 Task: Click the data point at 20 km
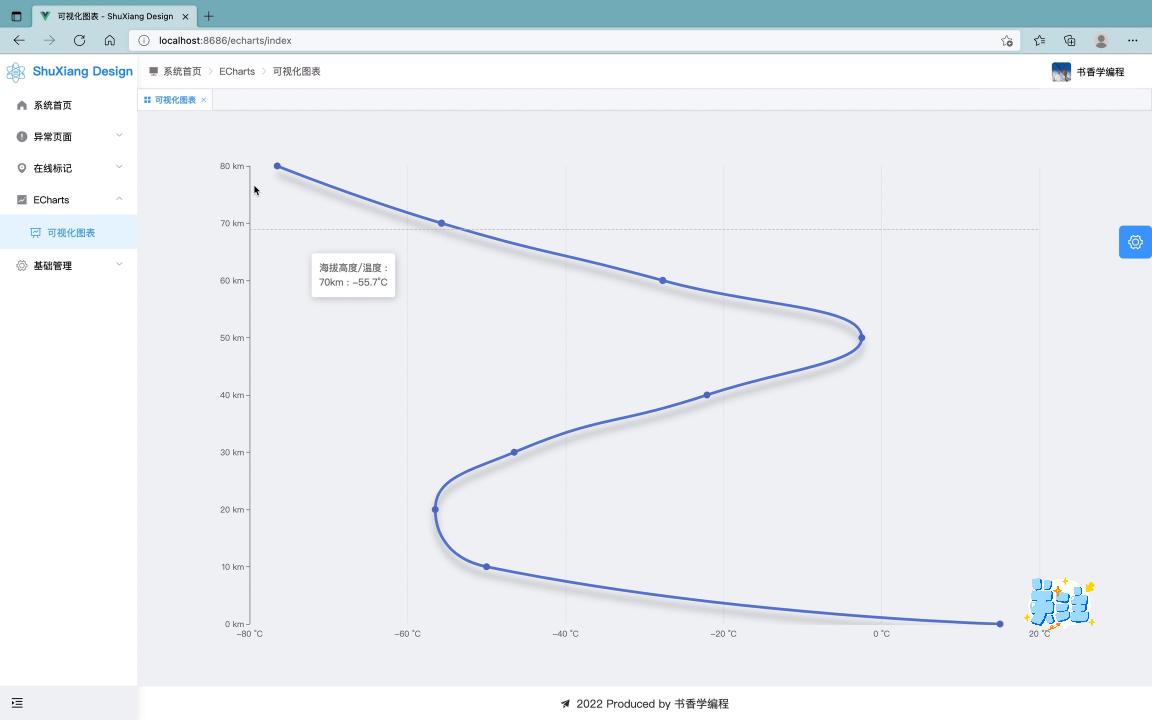pyautogui.click(x=435, y=509)
